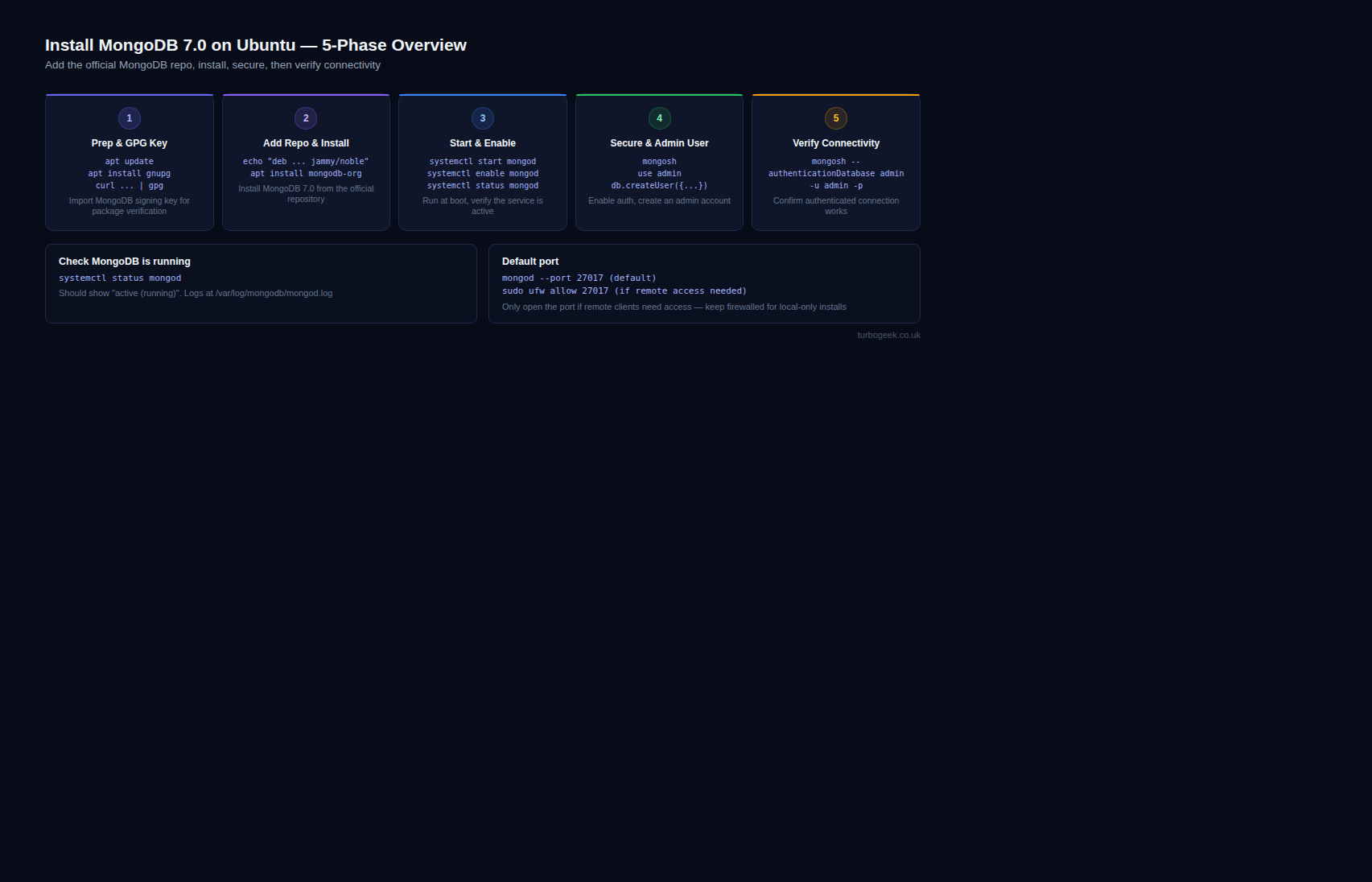The width and height of the screenshot is (1372, 882).
Task: Click the 'db.createUser({...})' code line
Action: (x=659, y=186)
